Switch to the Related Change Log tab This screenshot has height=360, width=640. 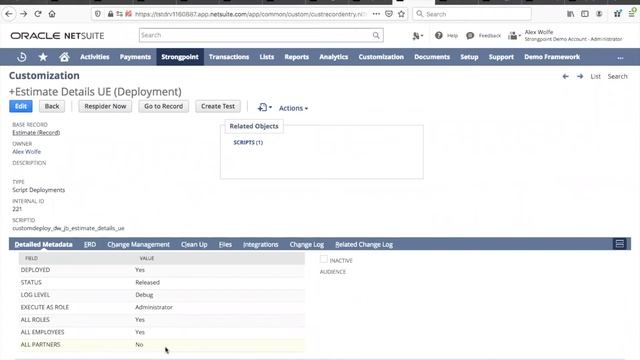(x=364, y=244)
